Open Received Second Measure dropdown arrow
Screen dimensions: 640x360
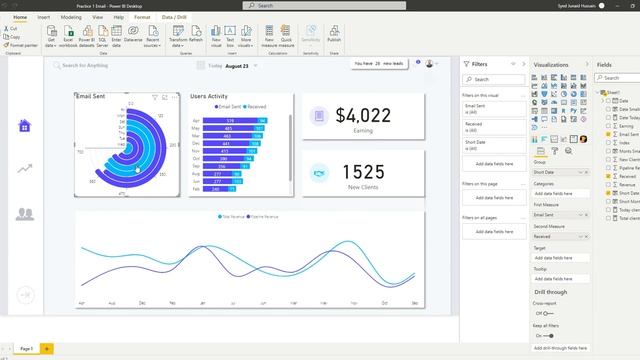pos(580,237)
